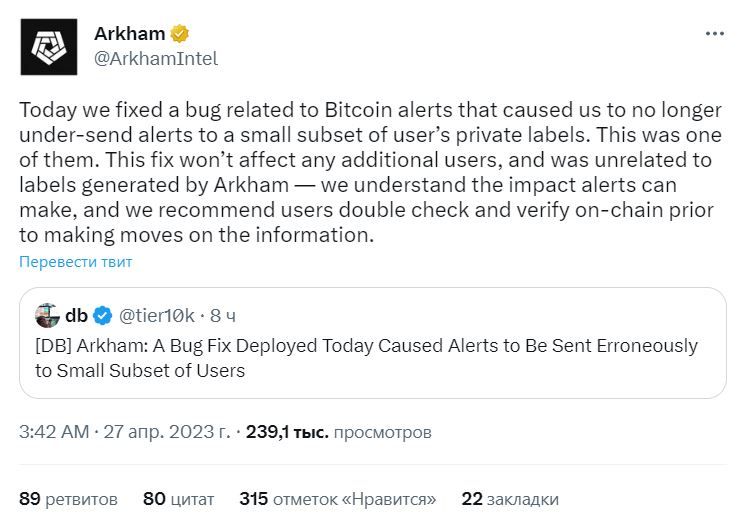Open the Arkham profile avatar
The width and height of the screenshot is (747, 526).
(49, 47)
